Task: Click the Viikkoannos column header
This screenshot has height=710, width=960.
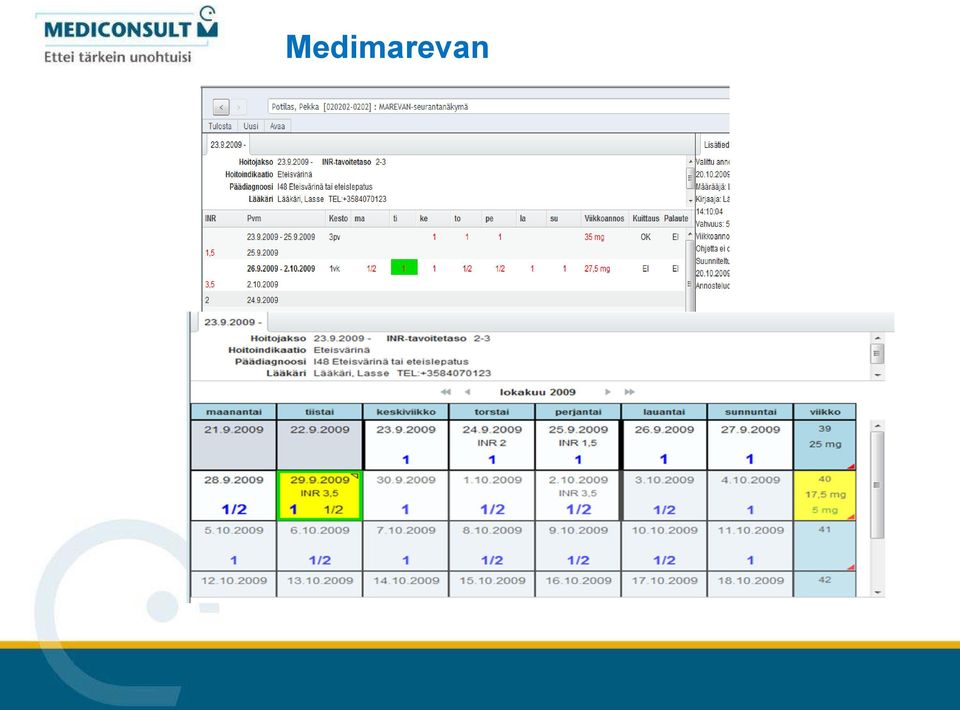Action: coord(604,219)
